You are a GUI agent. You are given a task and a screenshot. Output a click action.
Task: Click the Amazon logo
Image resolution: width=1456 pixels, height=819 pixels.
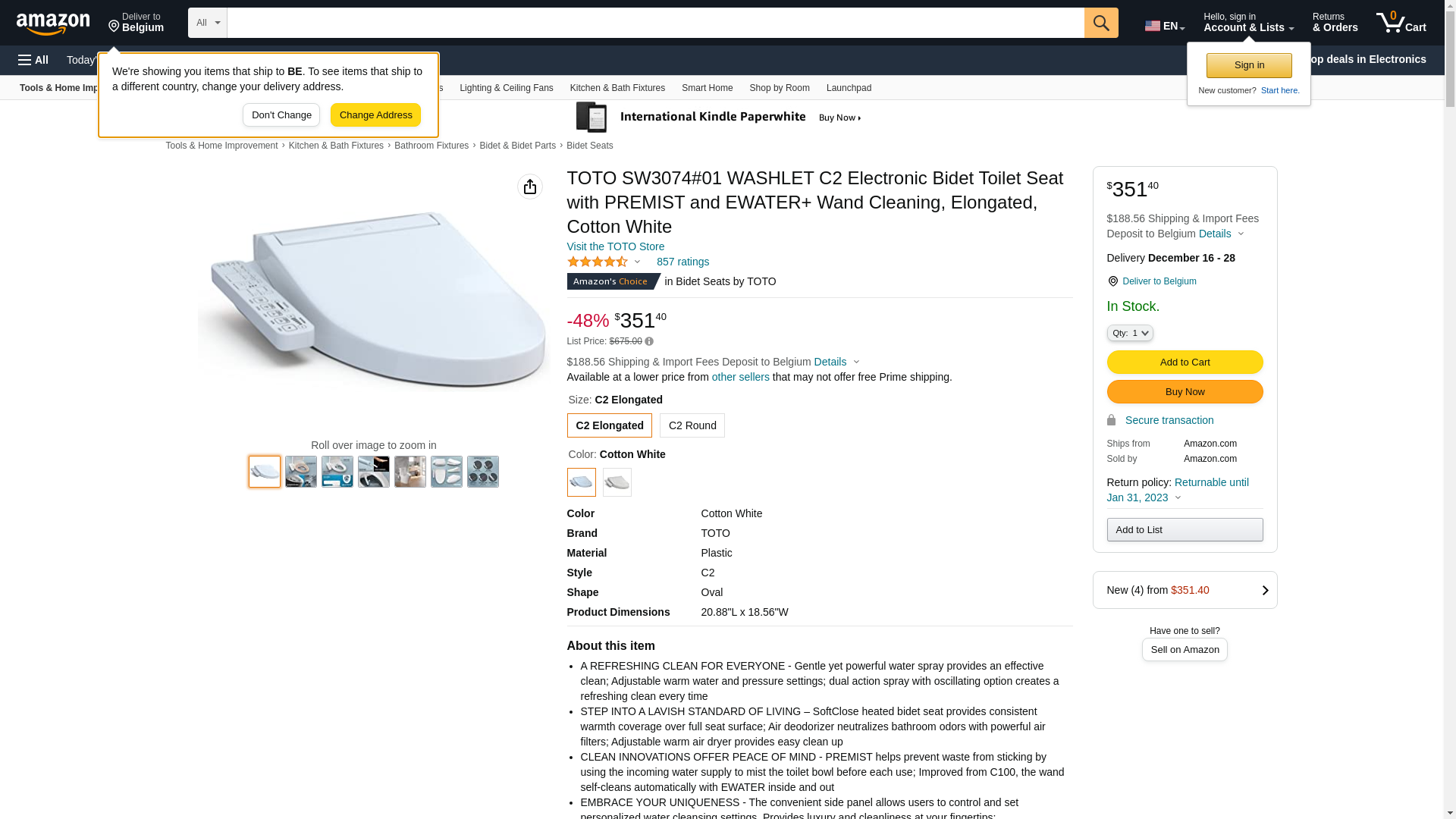[53, 24]
